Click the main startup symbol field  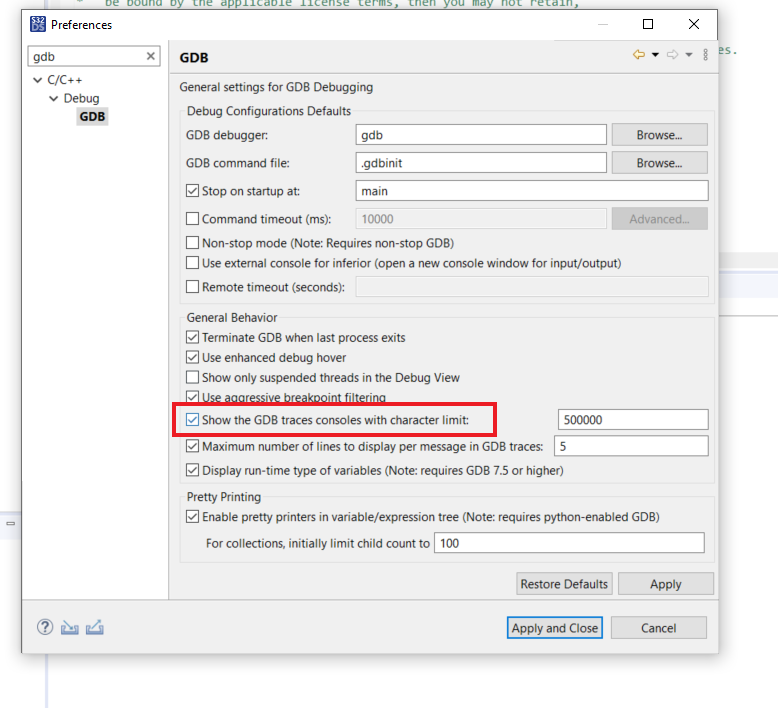coord(532,191)
